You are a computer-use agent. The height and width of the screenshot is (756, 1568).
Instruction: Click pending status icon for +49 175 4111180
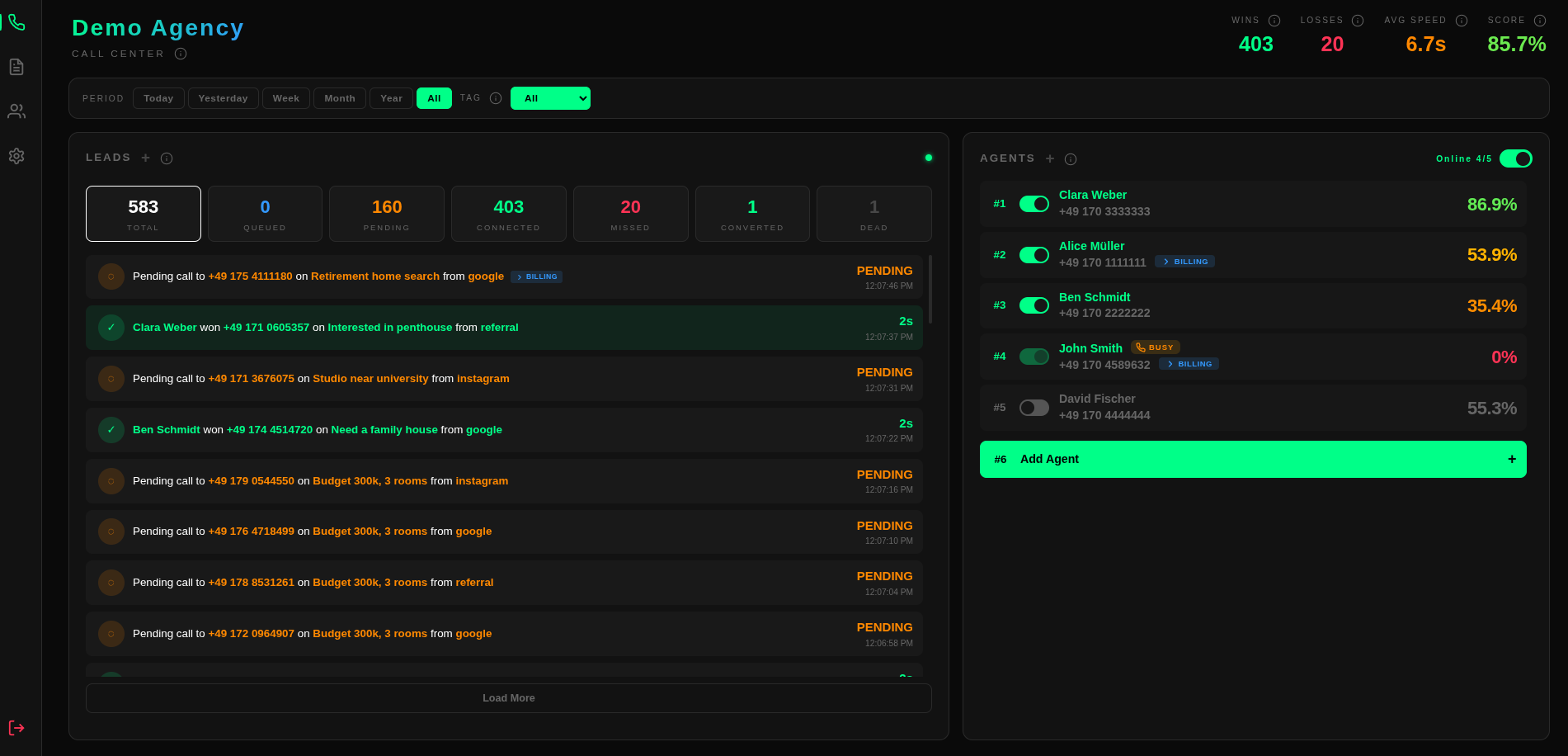[111, 276]
